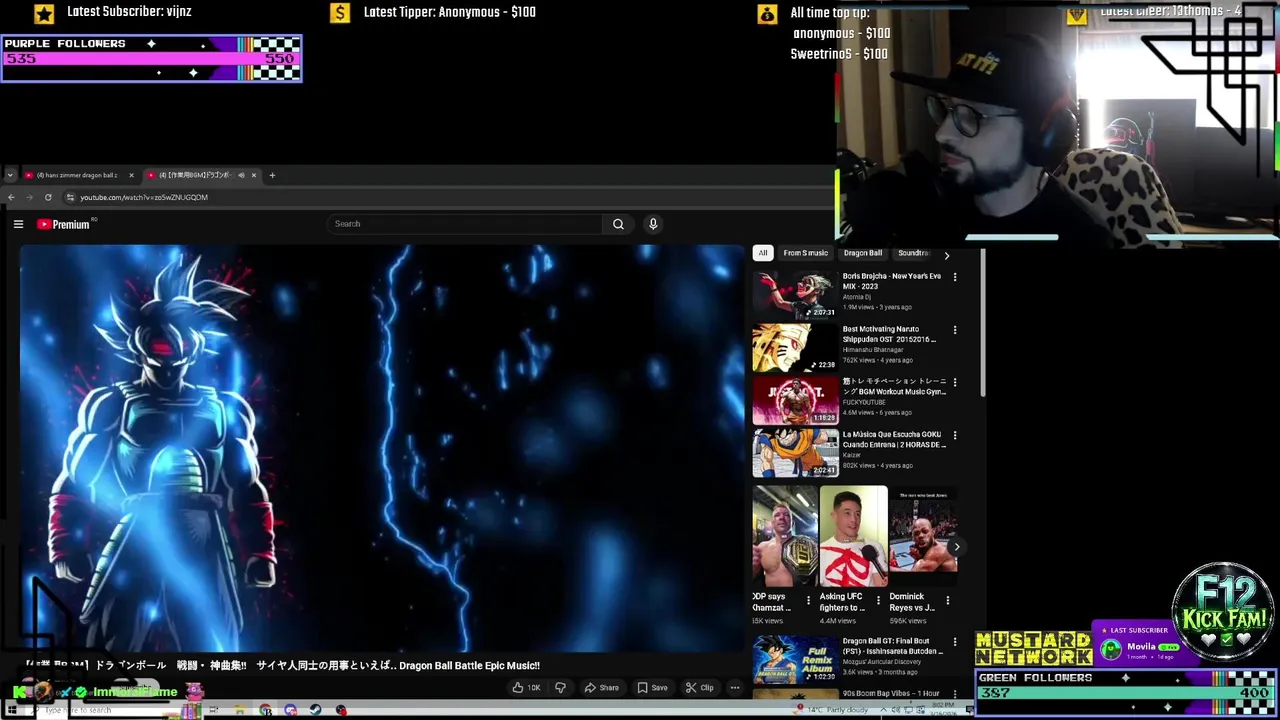This screenshot has height=720, width=1280.
Task: Open a new browser tab with plus
Action: tap(272, 175)
